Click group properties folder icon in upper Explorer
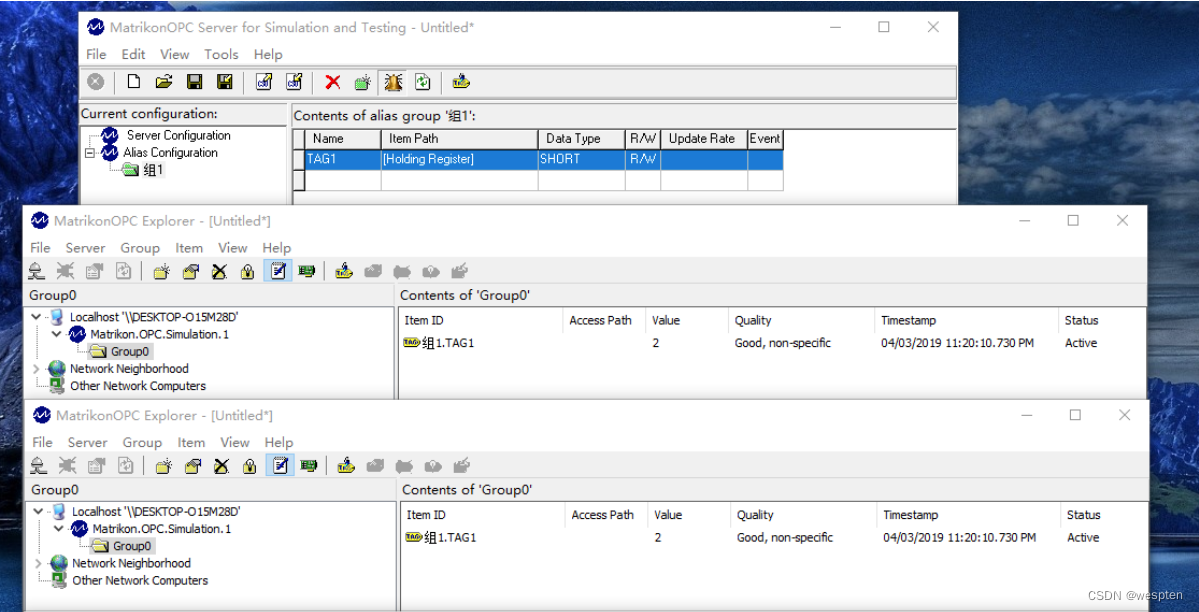This screenshot has height=612, width=1199. (190, 271)
